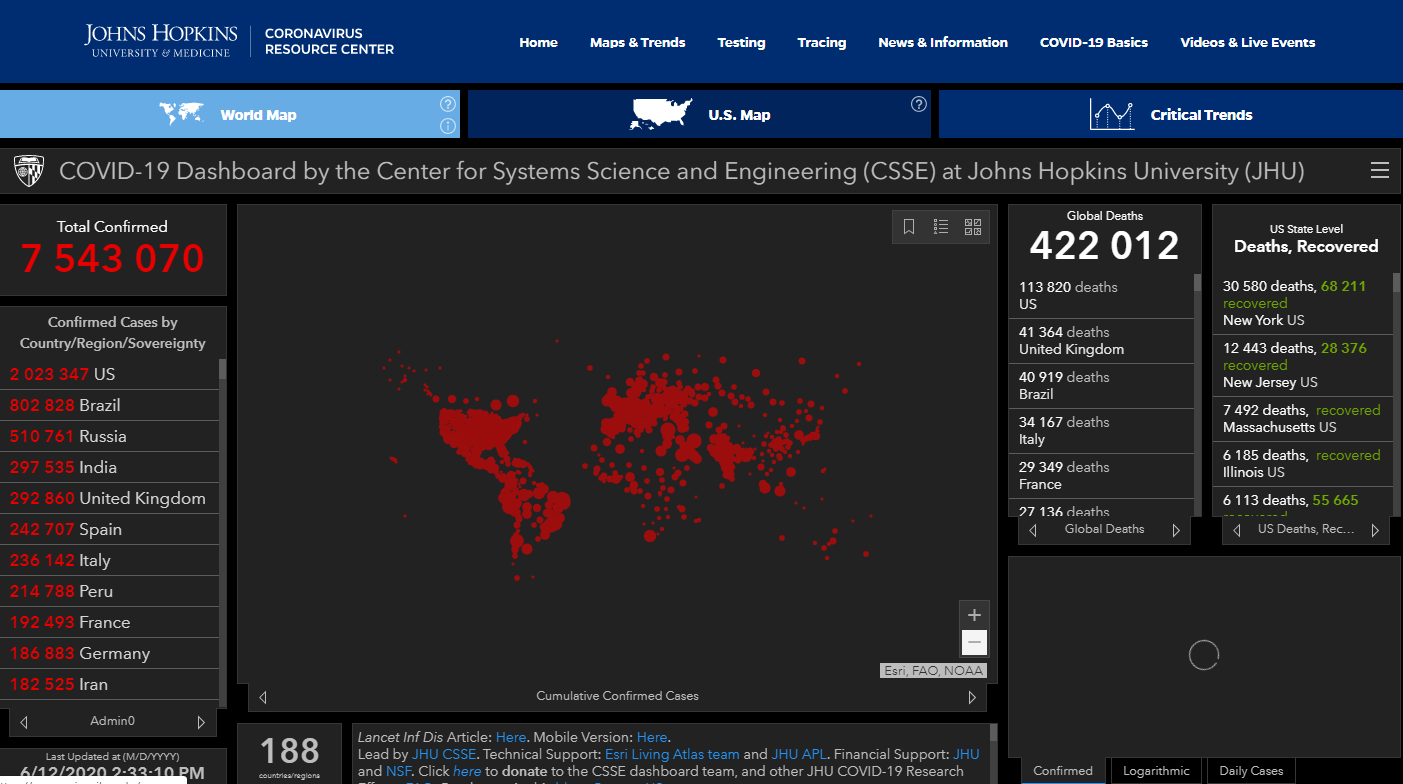Select the Confirmed chart tab
The height and width of the screenshot is (784, 1403).
point(1063,771)
